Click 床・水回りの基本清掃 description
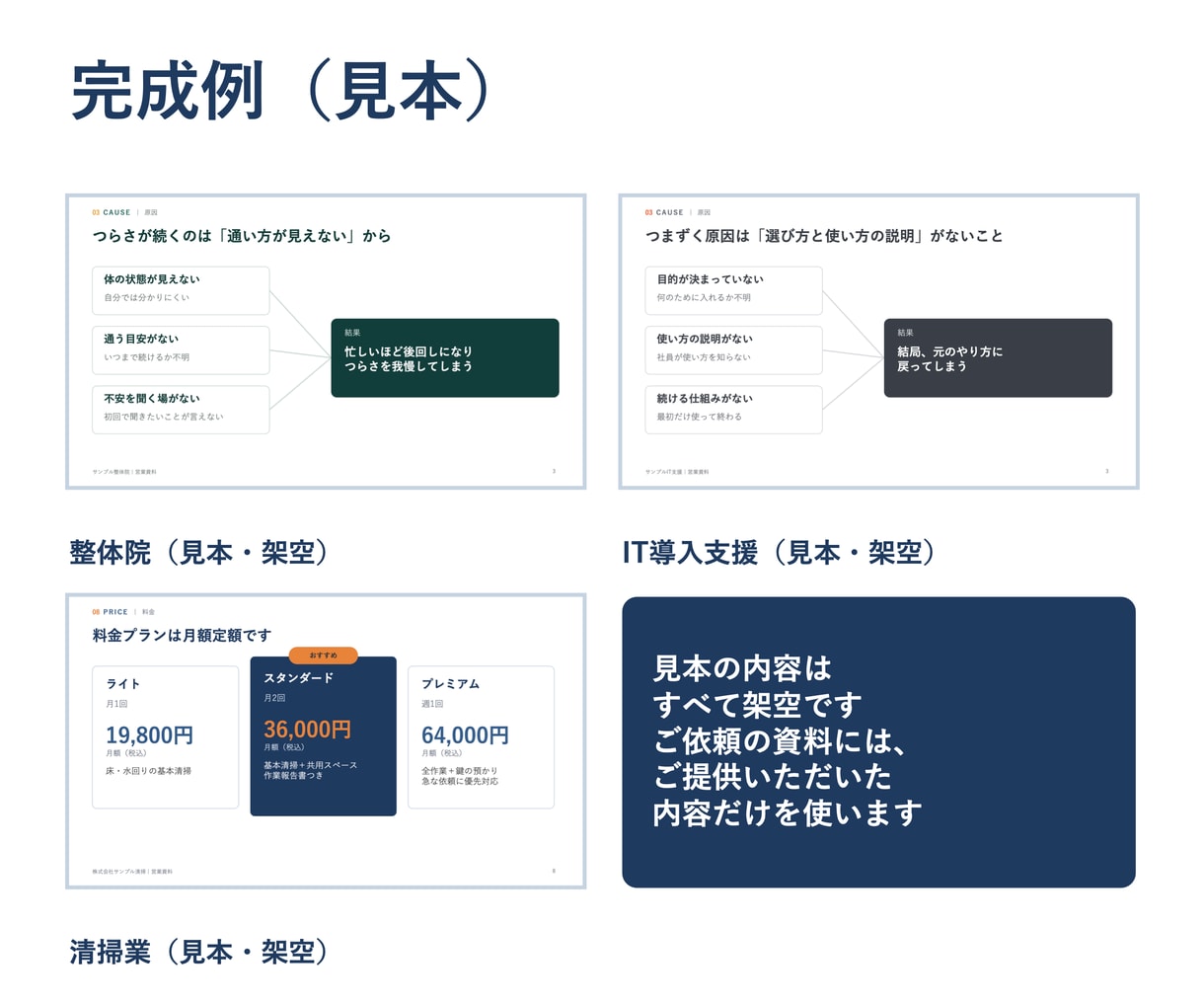 [148, 771]
